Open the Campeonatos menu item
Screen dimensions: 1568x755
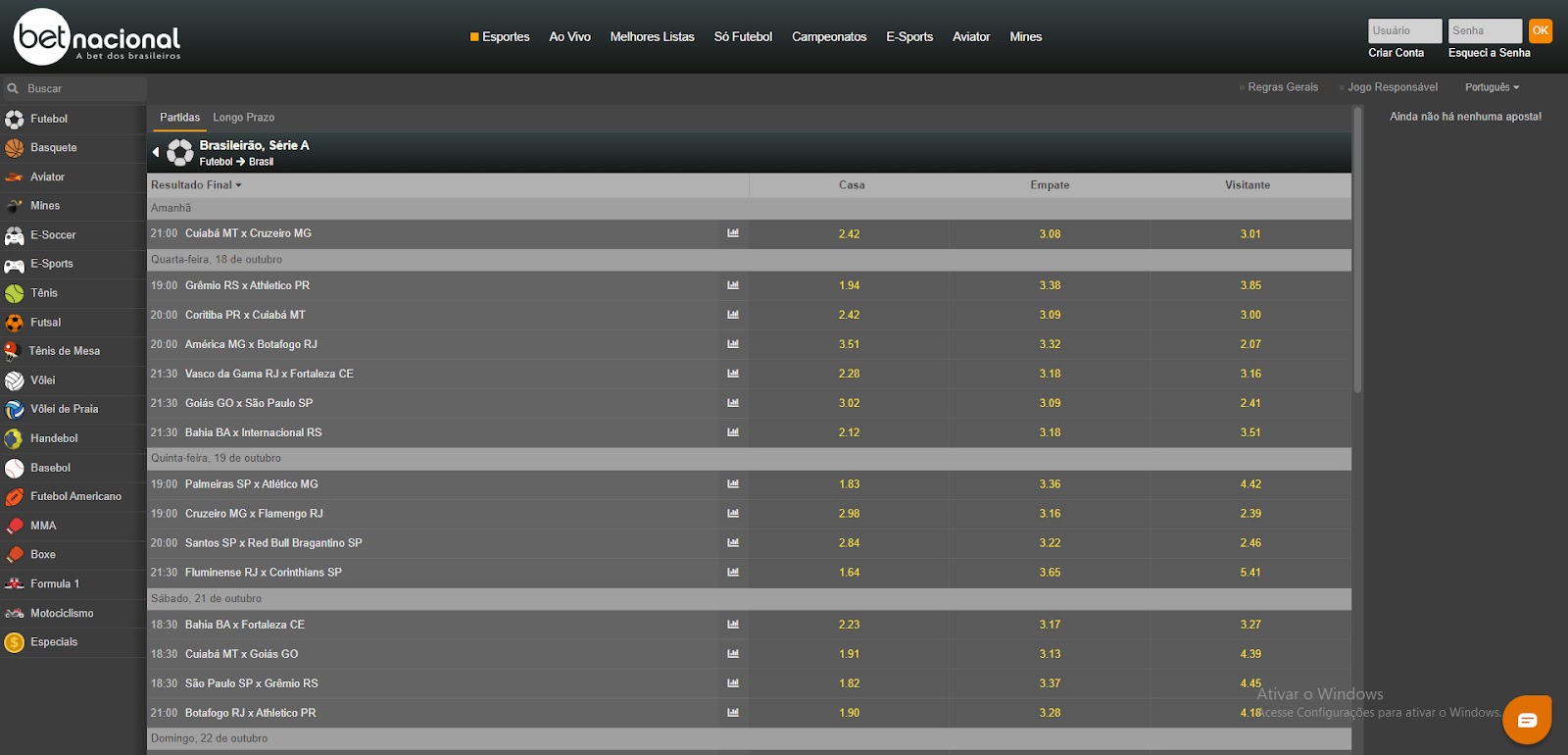coord(829,37)
